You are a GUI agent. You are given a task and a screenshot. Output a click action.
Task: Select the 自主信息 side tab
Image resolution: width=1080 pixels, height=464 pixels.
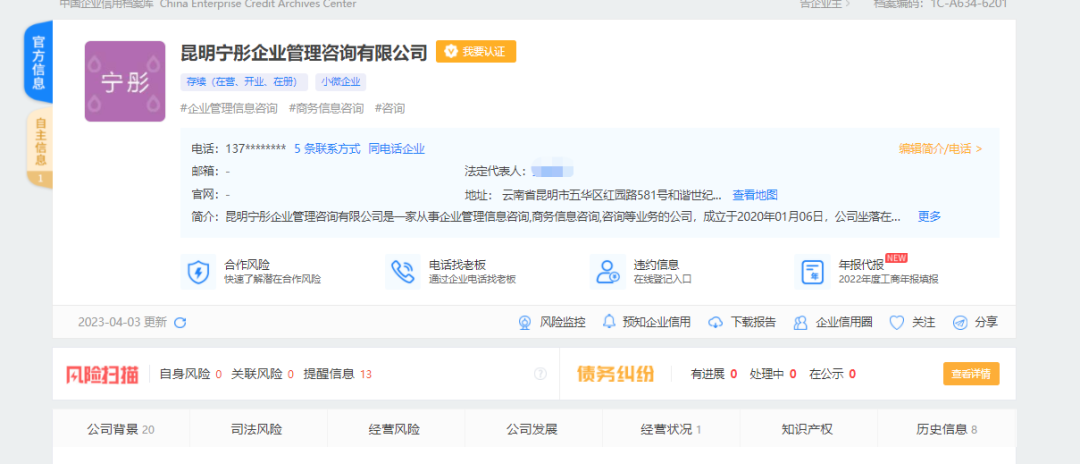point(40,147)
